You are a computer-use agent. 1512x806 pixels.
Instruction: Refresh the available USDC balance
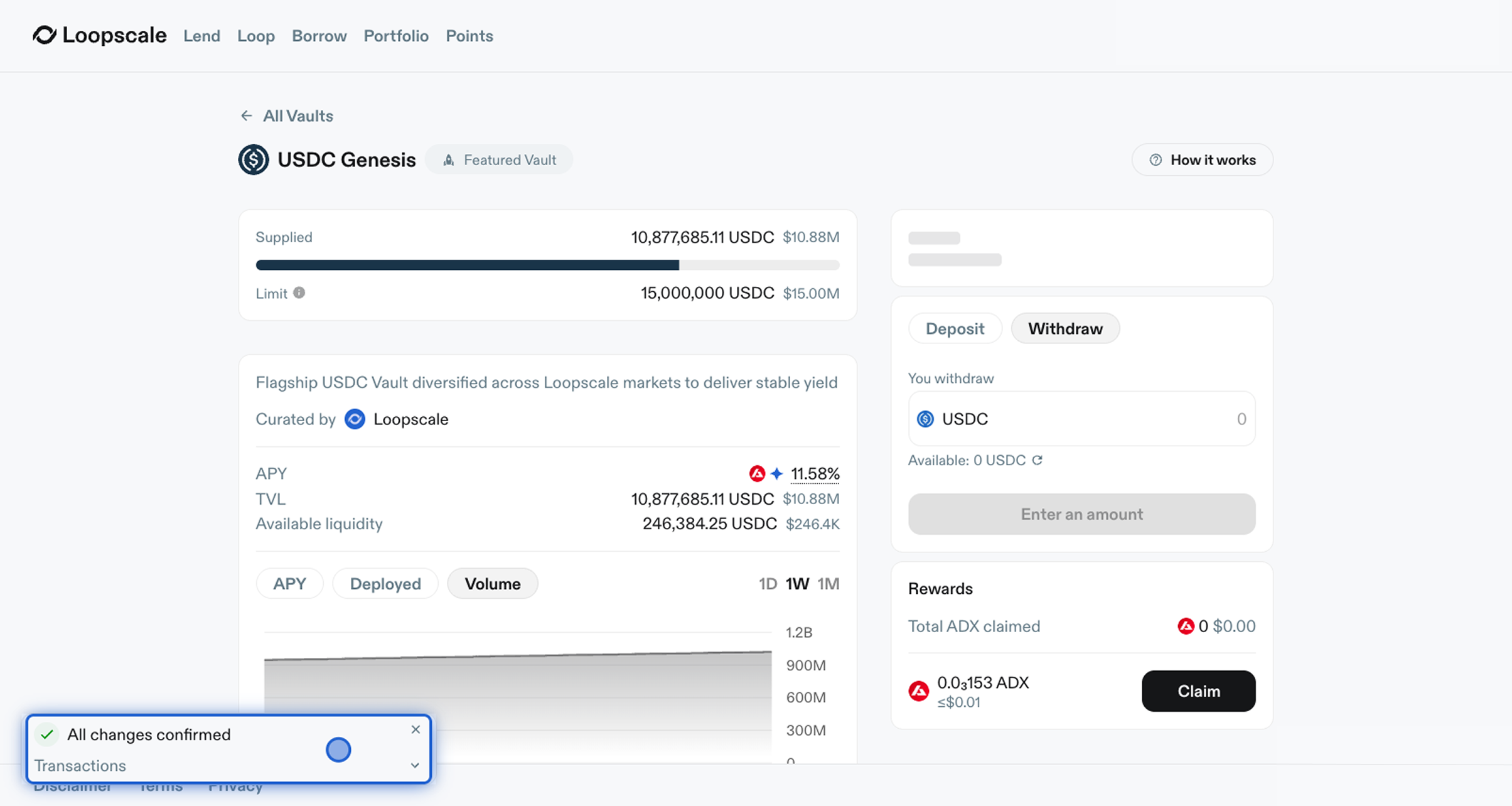(x=1037, y=460)
